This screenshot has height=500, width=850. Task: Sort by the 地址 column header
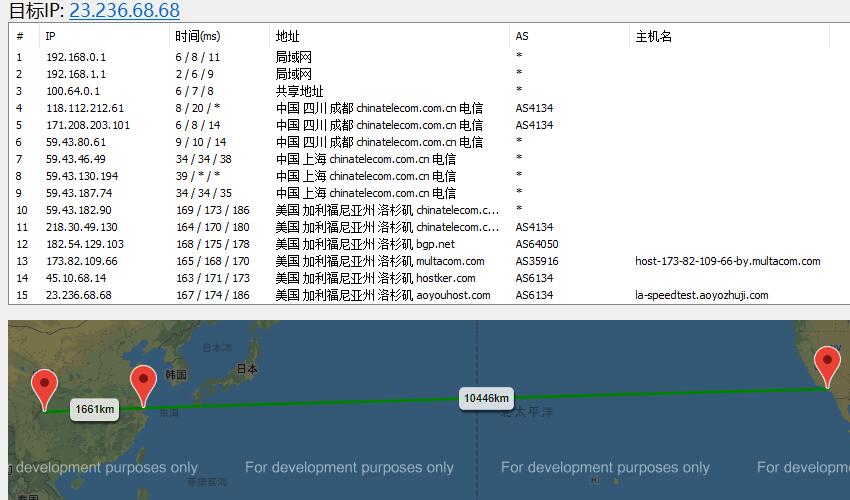(389, 36)
